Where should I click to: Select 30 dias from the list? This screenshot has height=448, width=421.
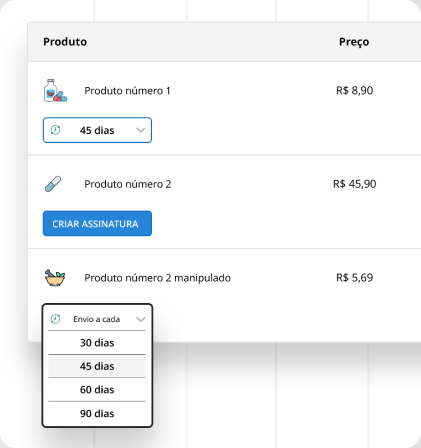coord(97,343)
